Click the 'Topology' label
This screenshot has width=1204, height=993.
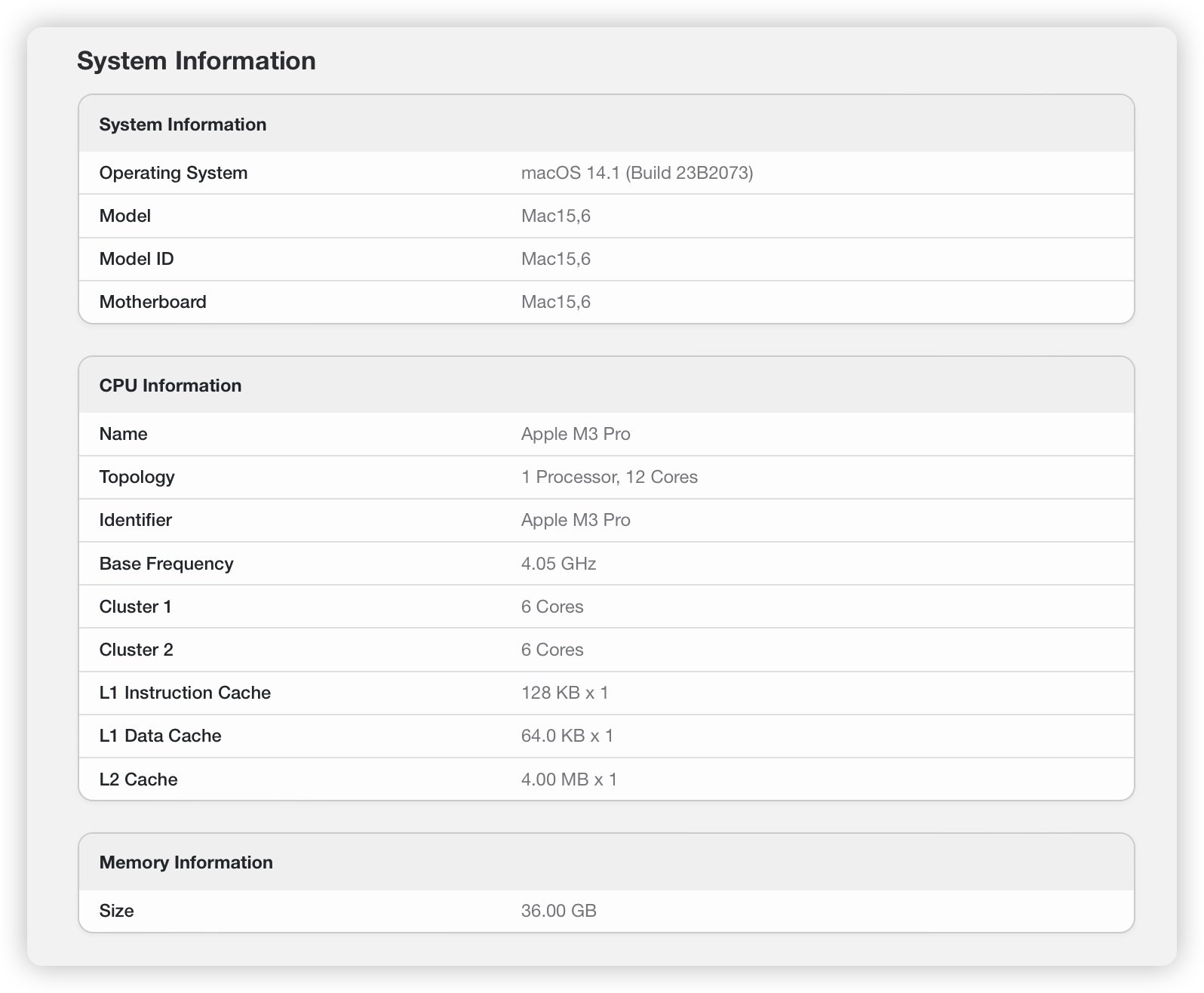[137, 477]
